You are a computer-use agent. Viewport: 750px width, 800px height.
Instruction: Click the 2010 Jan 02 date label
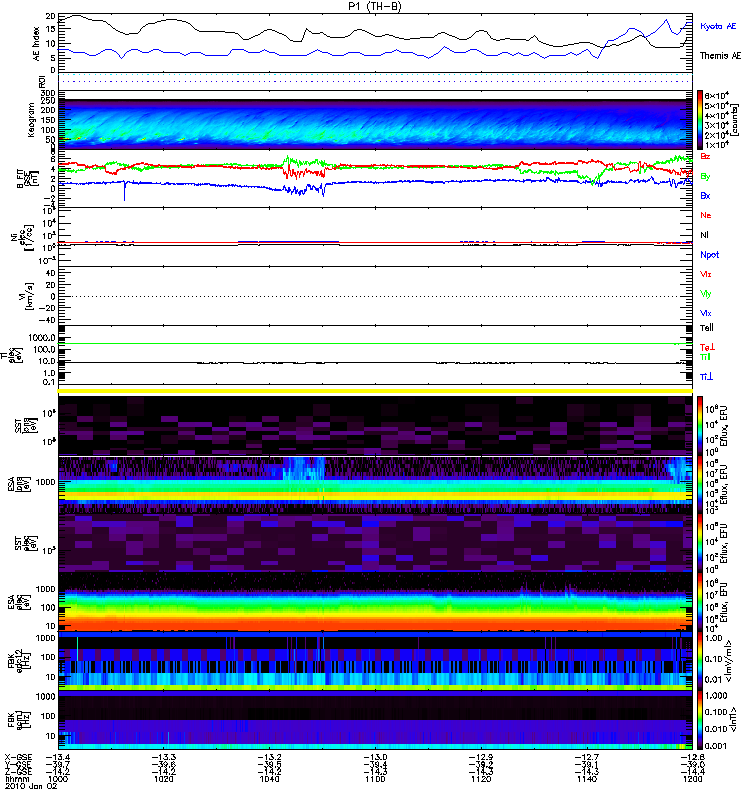31,786
